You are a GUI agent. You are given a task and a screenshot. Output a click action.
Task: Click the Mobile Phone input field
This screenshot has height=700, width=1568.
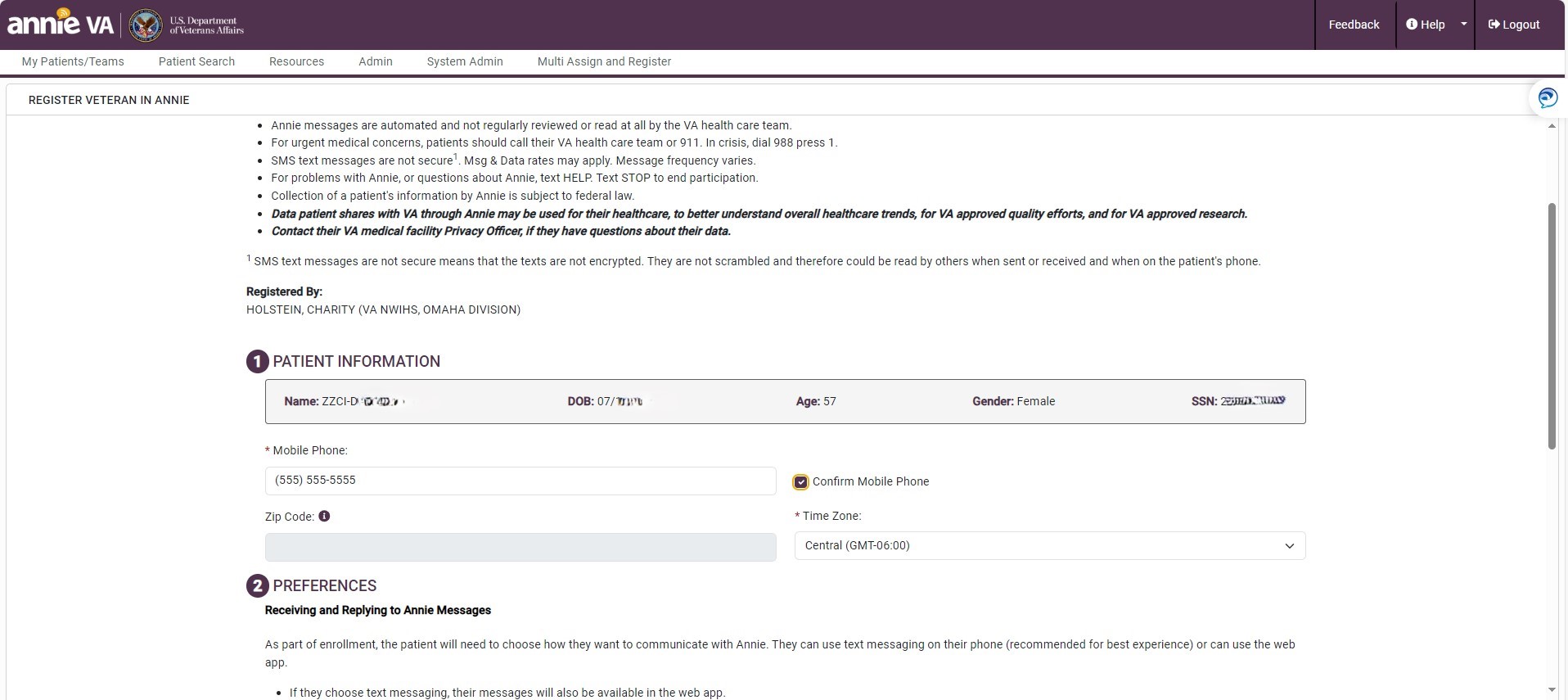tap(520, 481)
